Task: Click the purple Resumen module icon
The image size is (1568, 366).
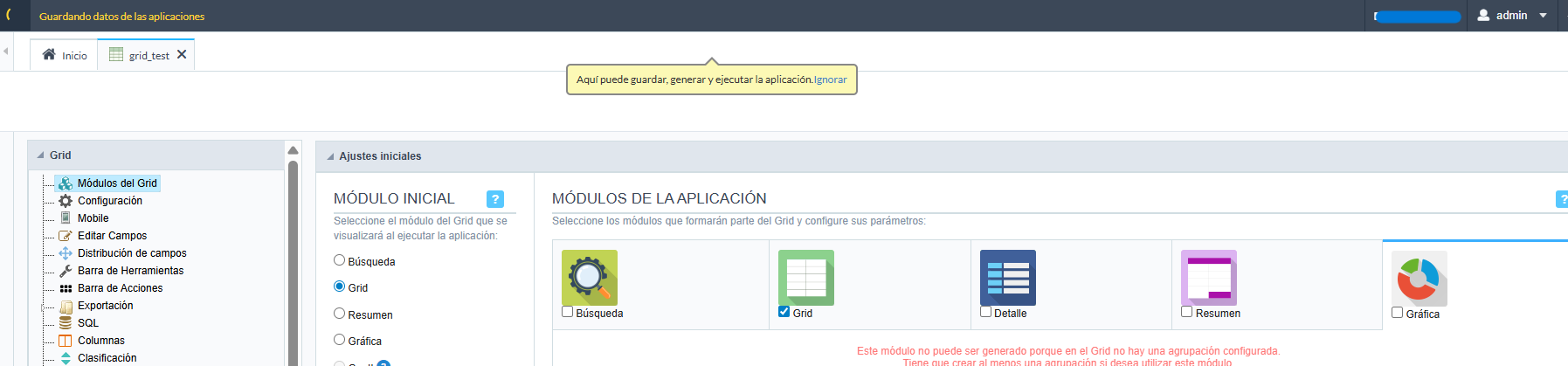Action: click(x=1208, y=278)
